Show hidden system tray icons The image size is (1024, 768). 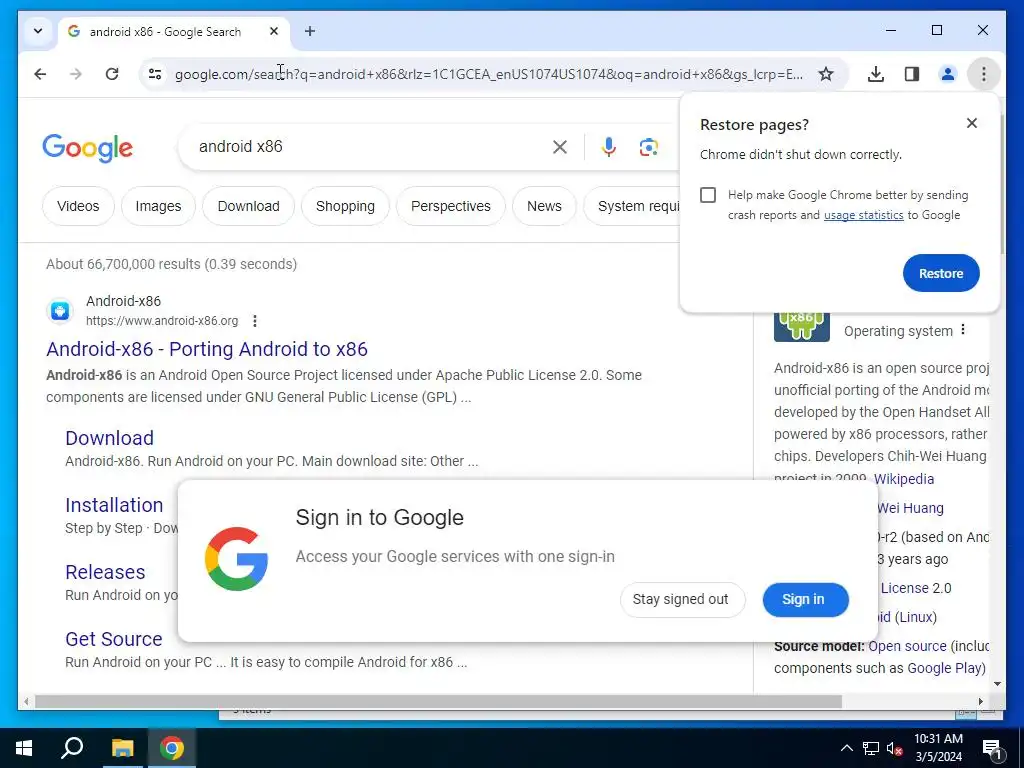(846, 748)
